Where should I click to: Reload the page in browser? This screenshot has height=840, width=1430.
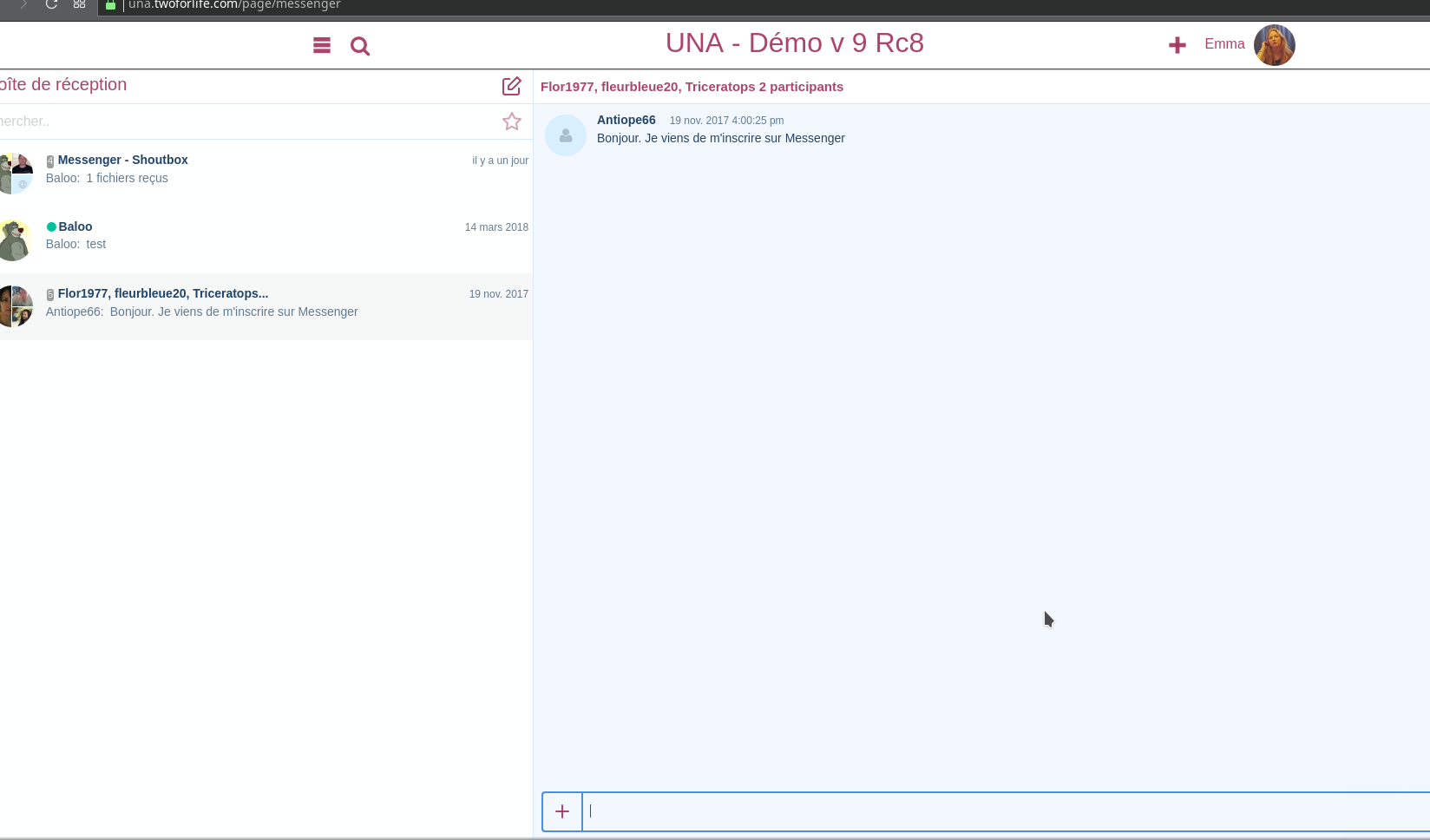[x=51, y=4]
